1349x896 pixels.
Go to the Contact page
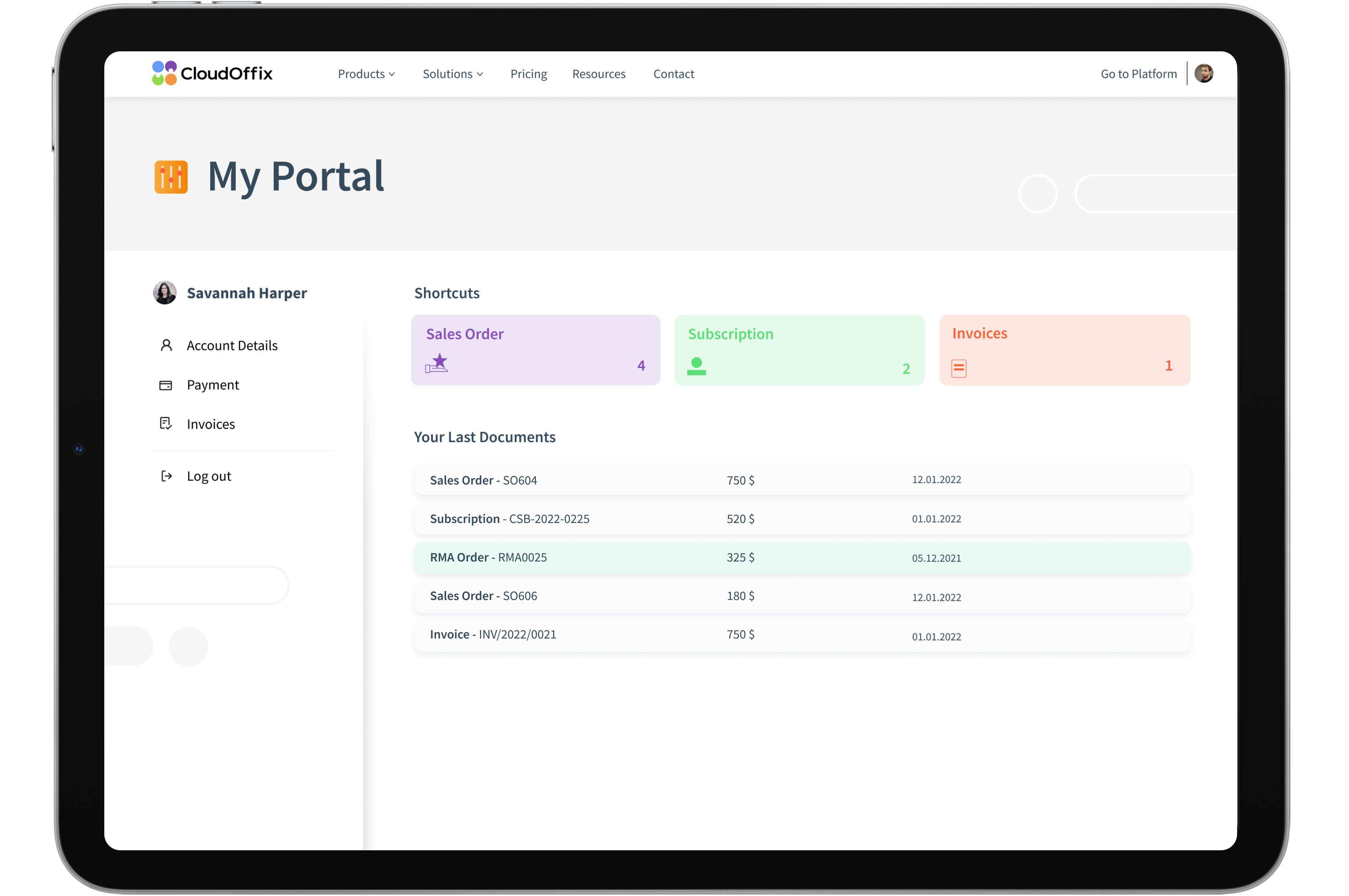click(673, 74)
